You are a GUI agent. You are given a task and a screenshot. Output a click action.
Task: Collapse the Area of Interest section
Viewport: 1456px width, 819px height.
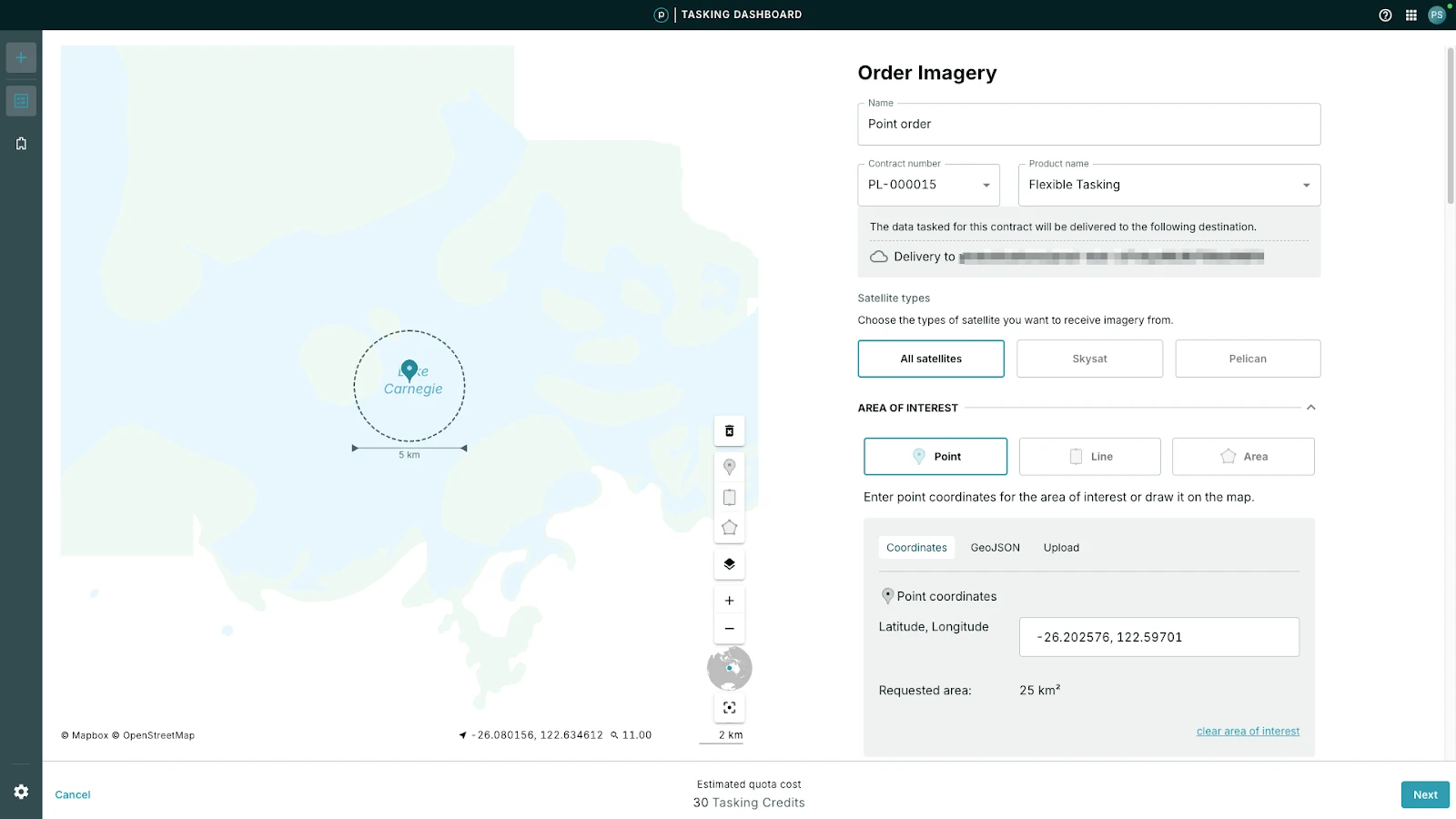point(1310,408)
